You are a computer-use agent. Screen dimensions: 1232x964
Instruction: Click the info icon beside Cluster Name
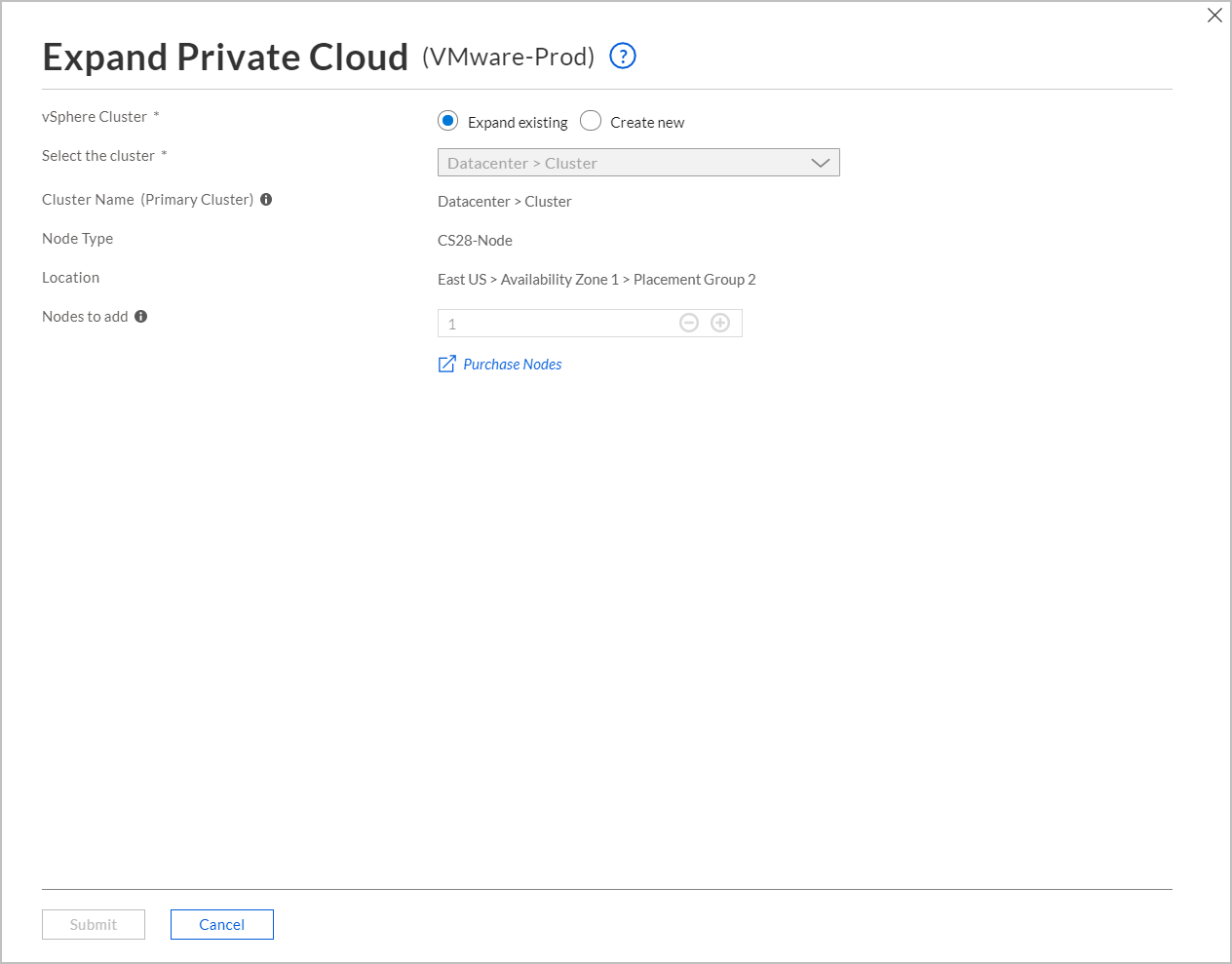tap(266, 199)
